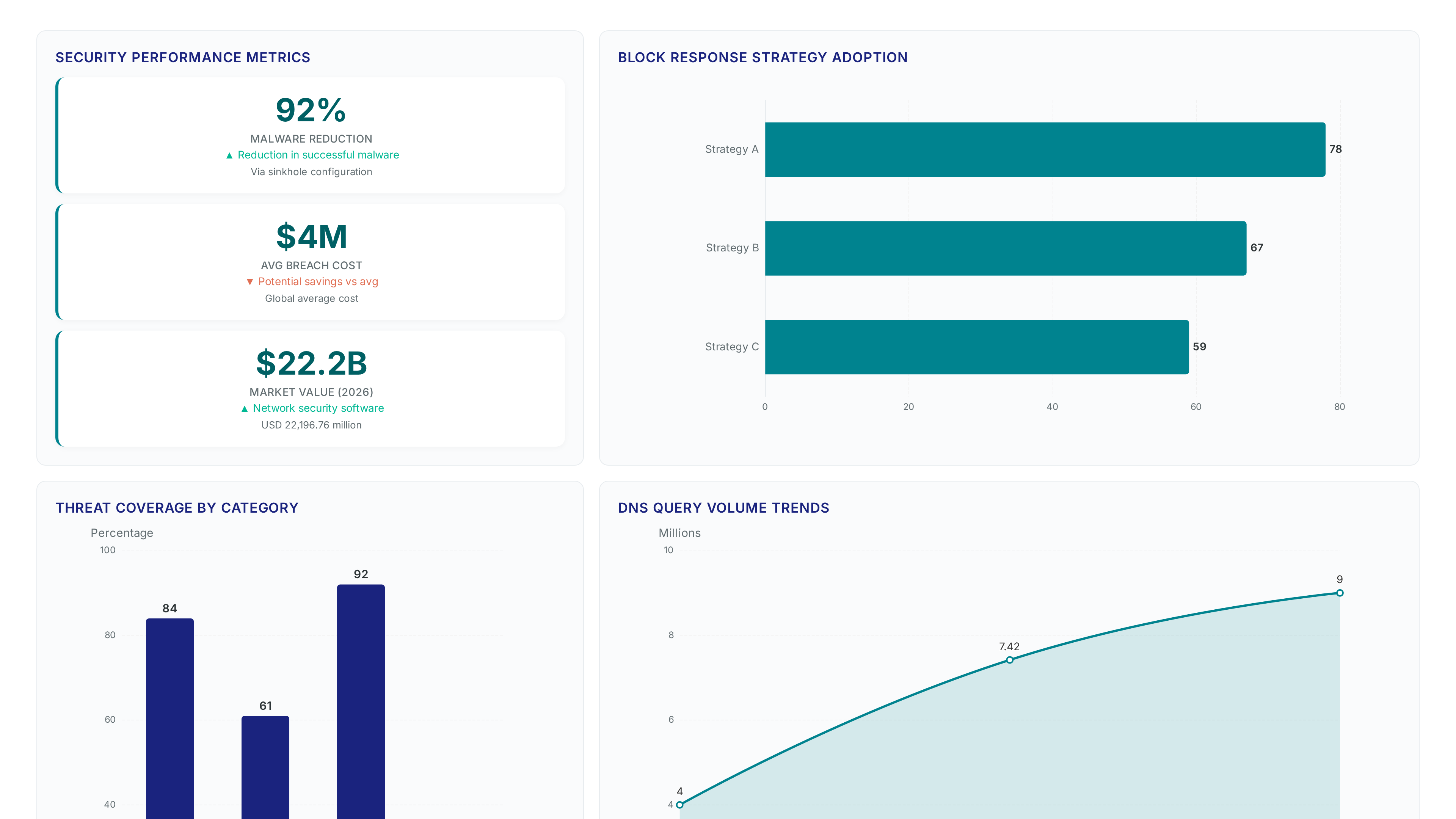This screenshot has height=819, width=1456.
Task: Click the 59 value label
Action: coord(1199,347)
